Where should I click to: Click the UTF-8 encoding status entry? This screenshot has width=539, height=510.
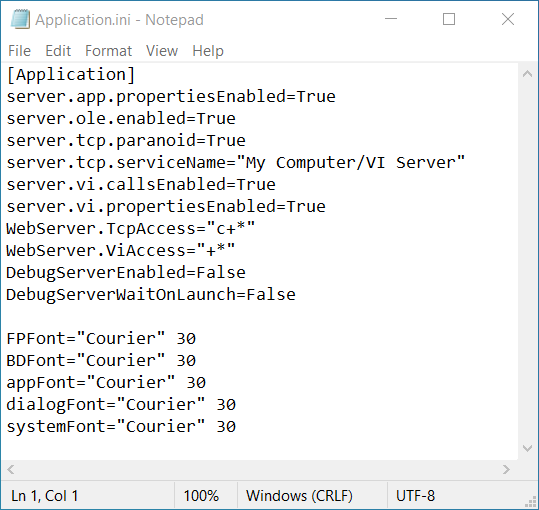click(x=415, y=496)
